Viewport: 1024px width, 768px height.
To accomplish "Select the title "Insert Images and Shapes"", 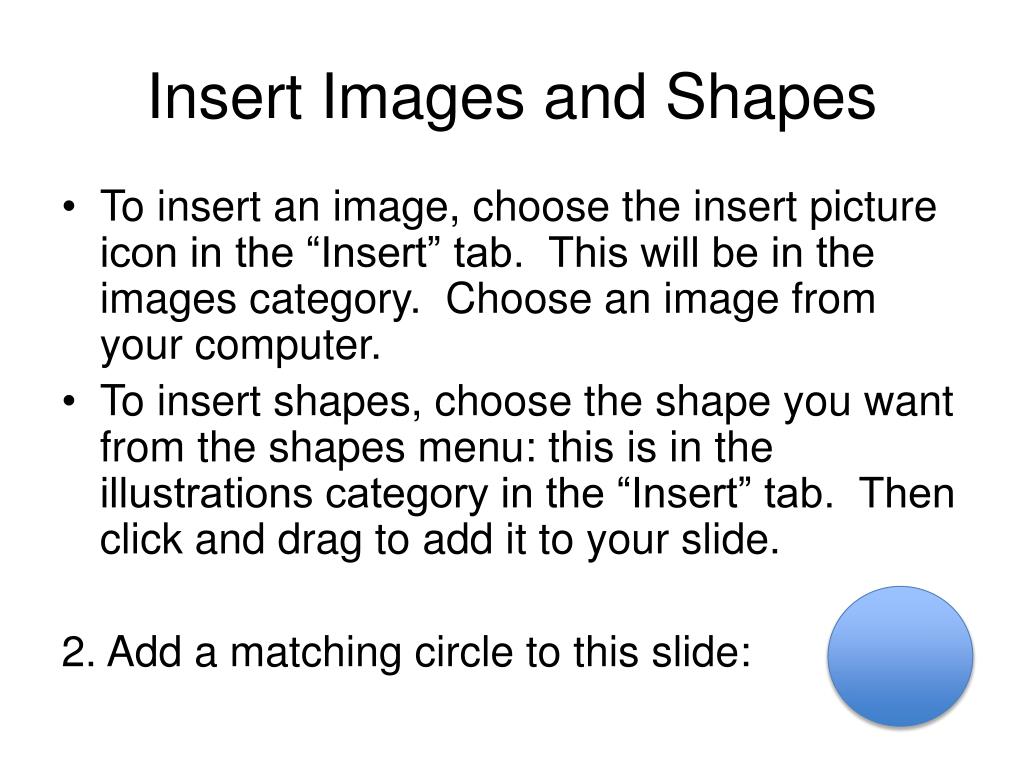I will (512, 98).
